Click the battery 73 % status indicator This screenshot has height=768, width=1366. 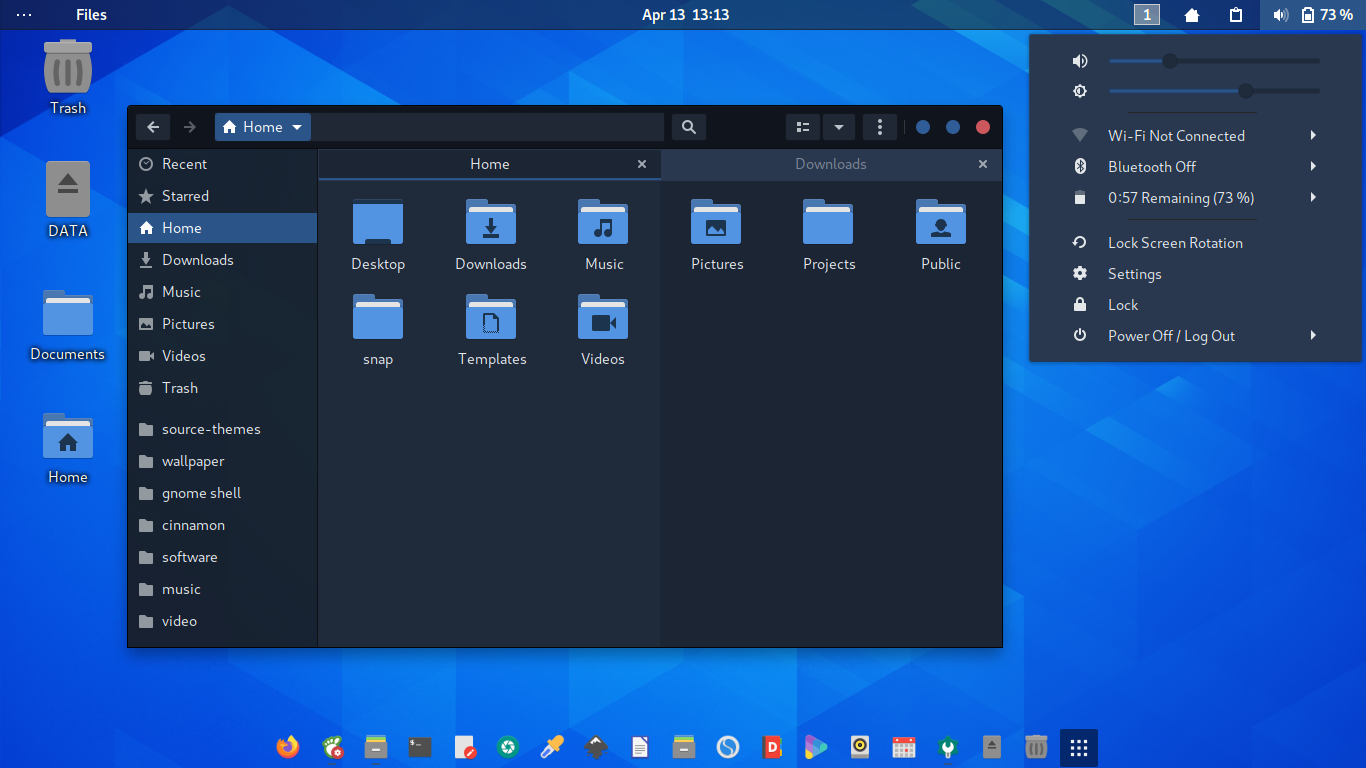click(x=1328, y=15)
